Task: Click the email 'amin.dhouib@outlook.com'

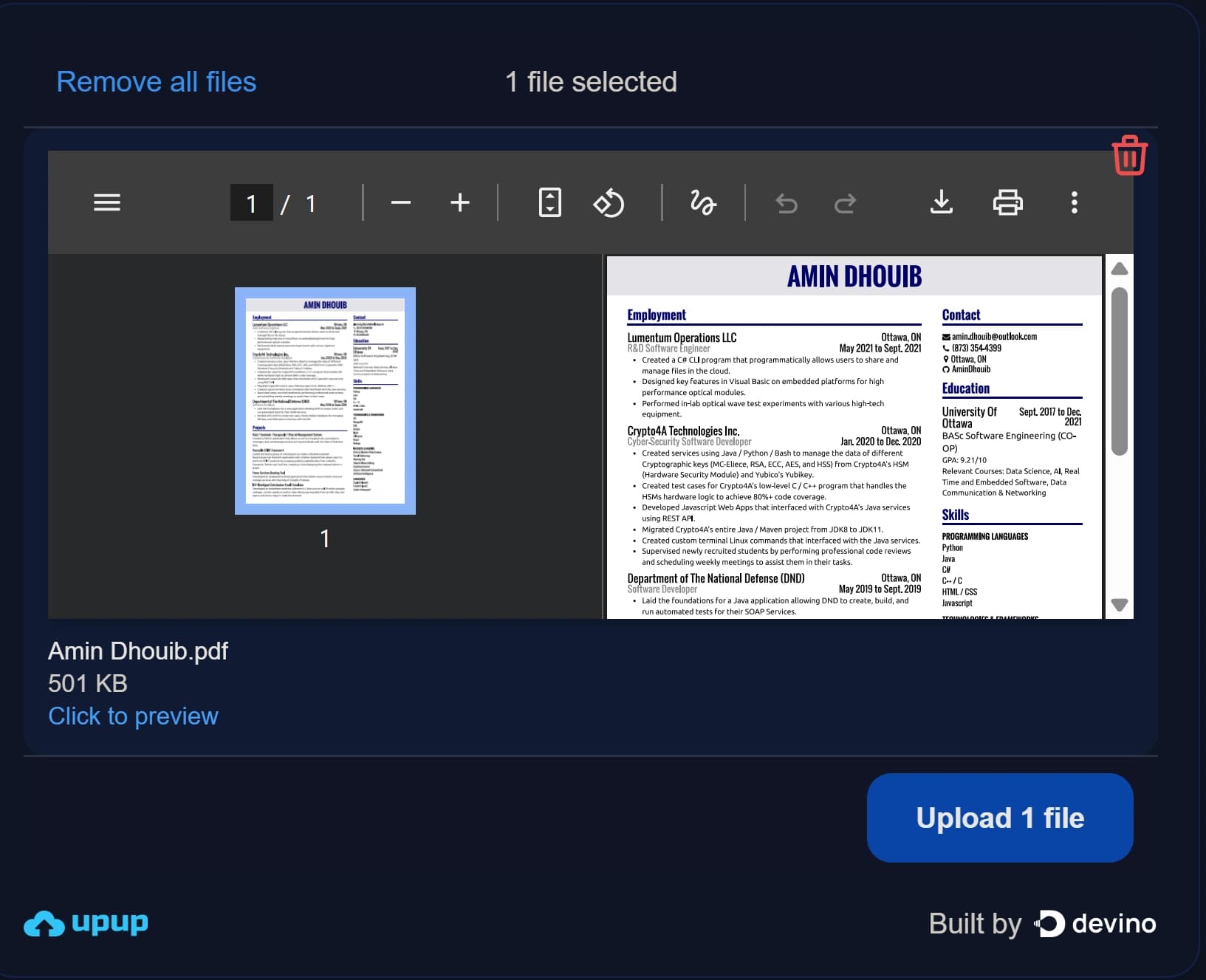Action: [994, 336]
